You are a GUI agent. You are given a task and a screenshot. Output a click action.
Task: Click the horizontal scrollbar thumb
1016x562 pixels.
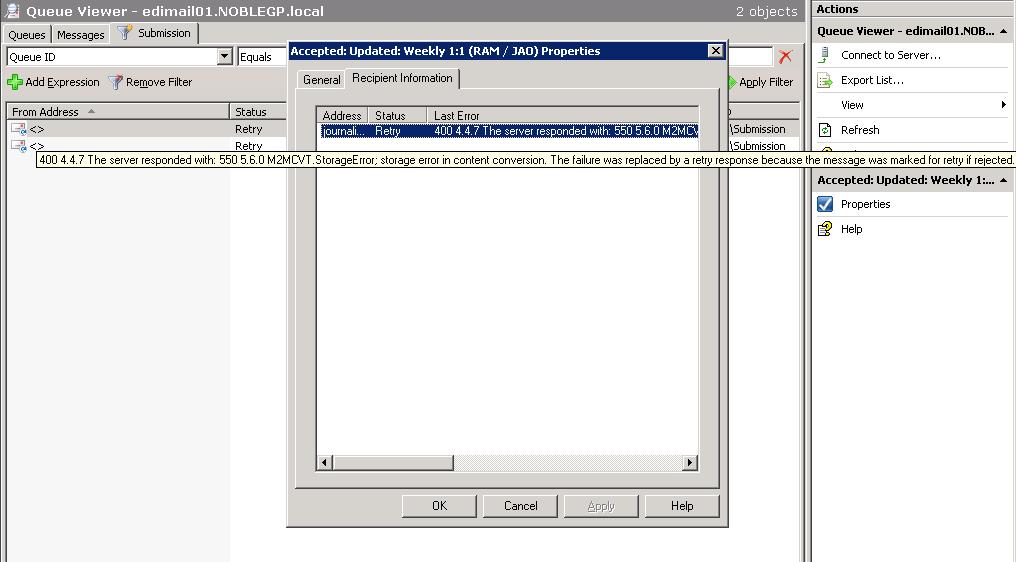[x=393, y=463]
